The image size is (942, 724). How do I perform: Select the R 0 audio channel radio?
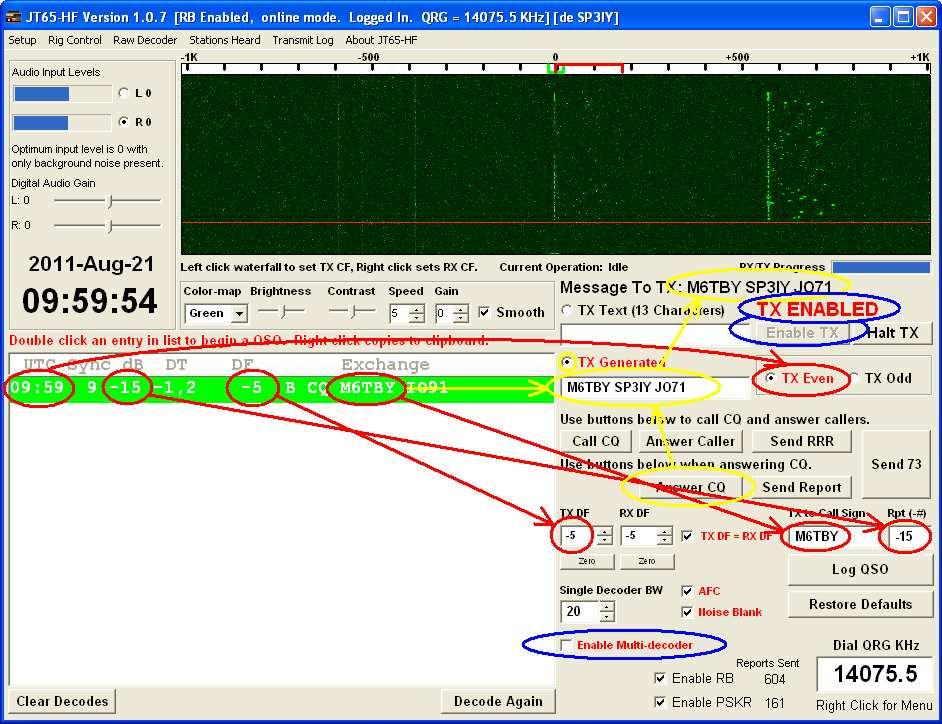tap(124, 121)
